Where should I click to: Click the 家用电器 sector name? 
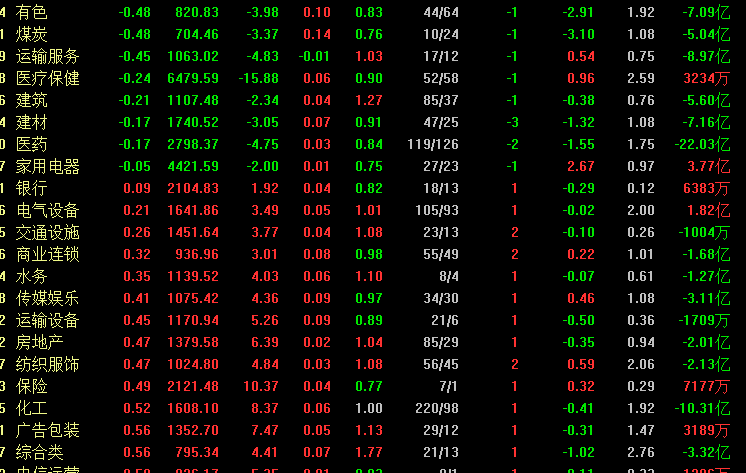(48, 166)
